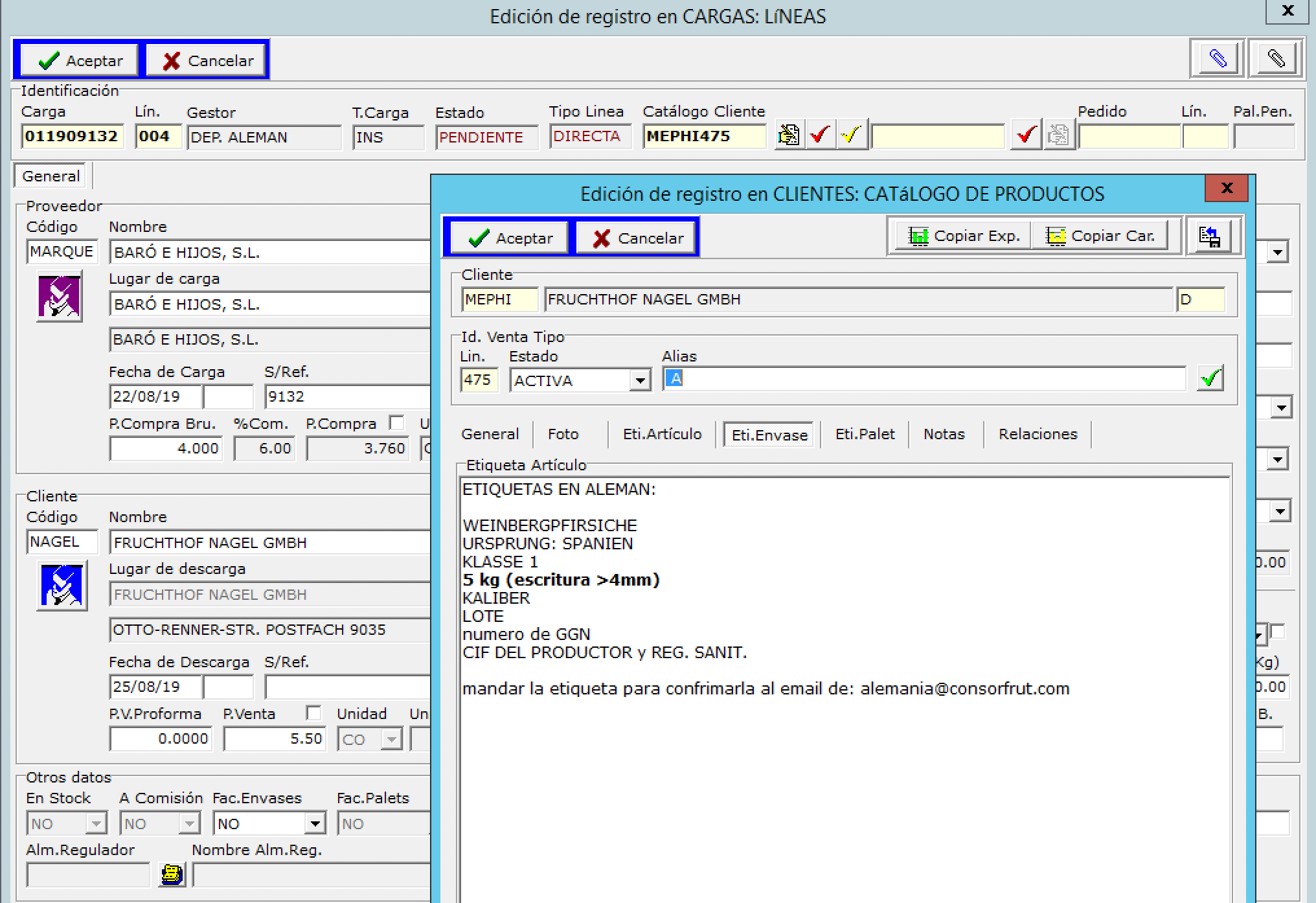This screenshot has height=903, width=1316.
Task: Open the Fac.Envases NO dropdown
Action: point(314,824)
